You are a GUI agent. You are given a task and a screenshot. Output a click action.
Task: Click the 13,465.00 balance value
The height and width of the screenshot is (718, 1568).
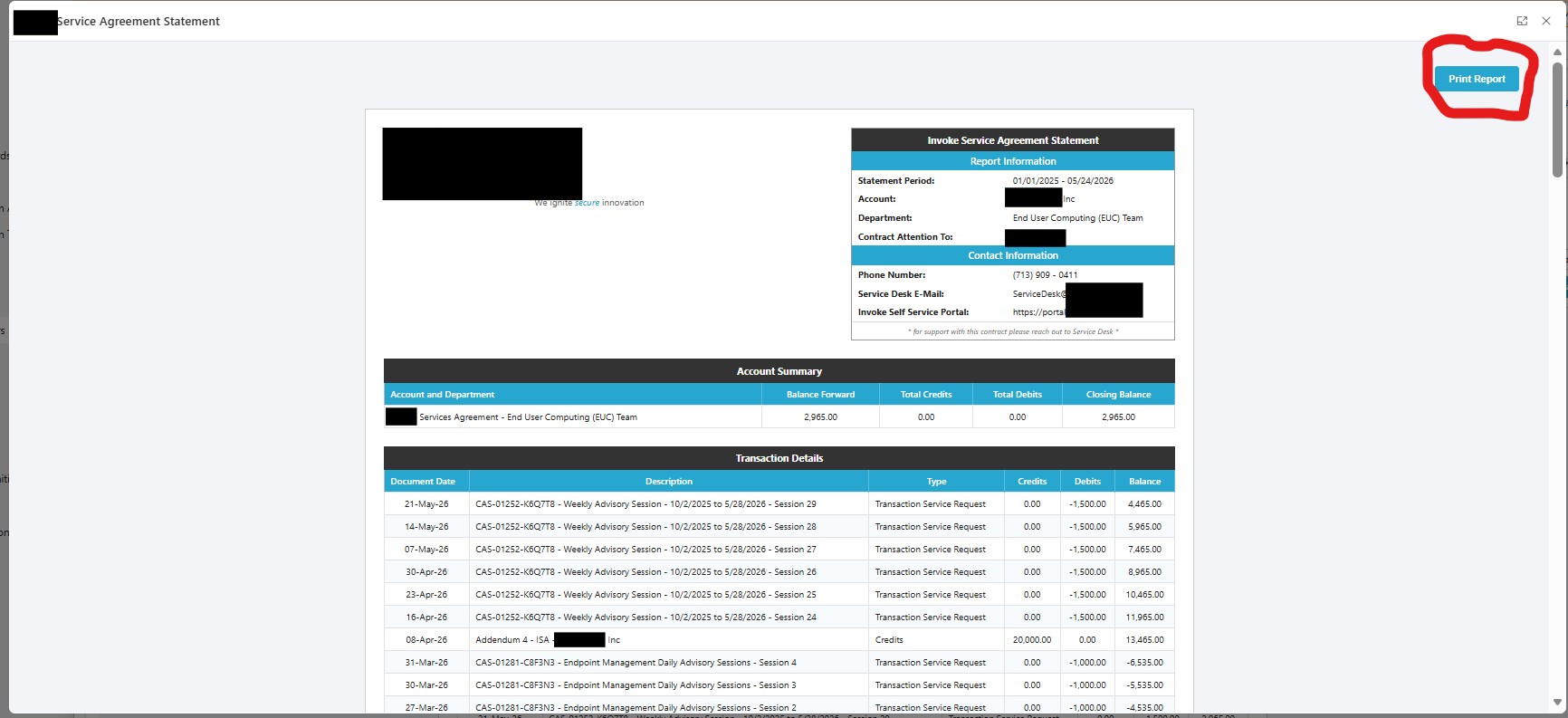1144,640
